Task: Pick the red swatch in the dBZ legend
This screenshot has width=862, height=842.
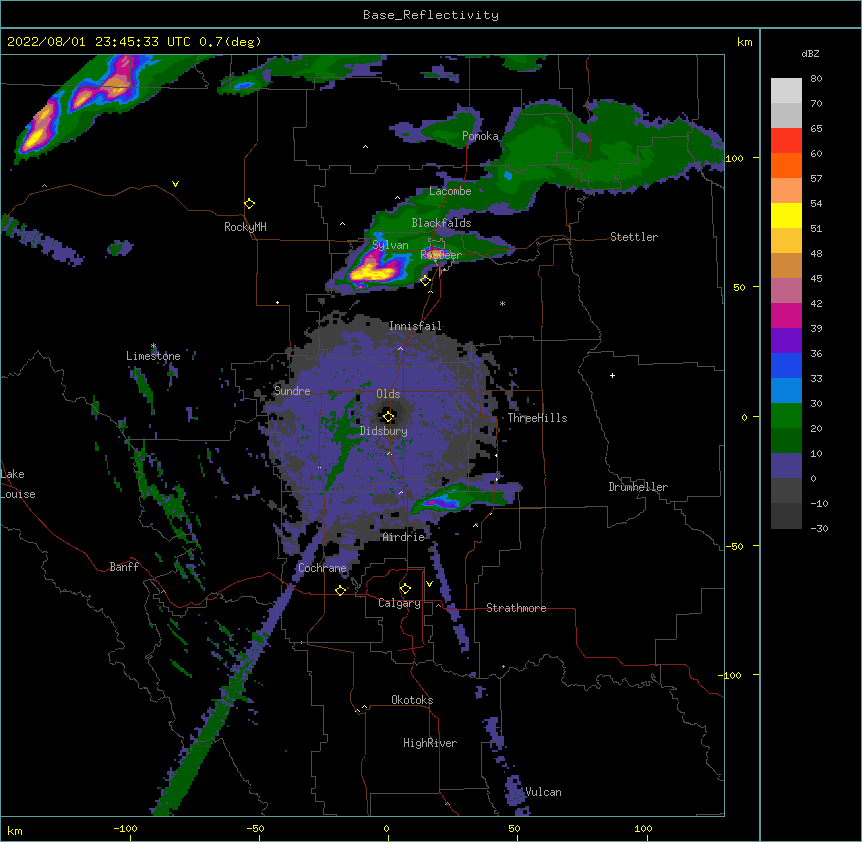Action: point(786,140)
